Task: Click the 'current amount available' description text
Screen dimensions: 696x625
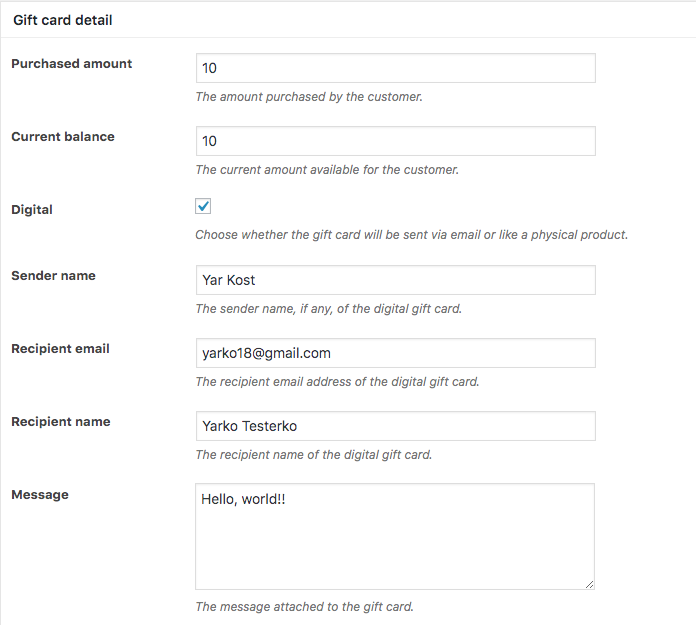Action: (327, 170)
